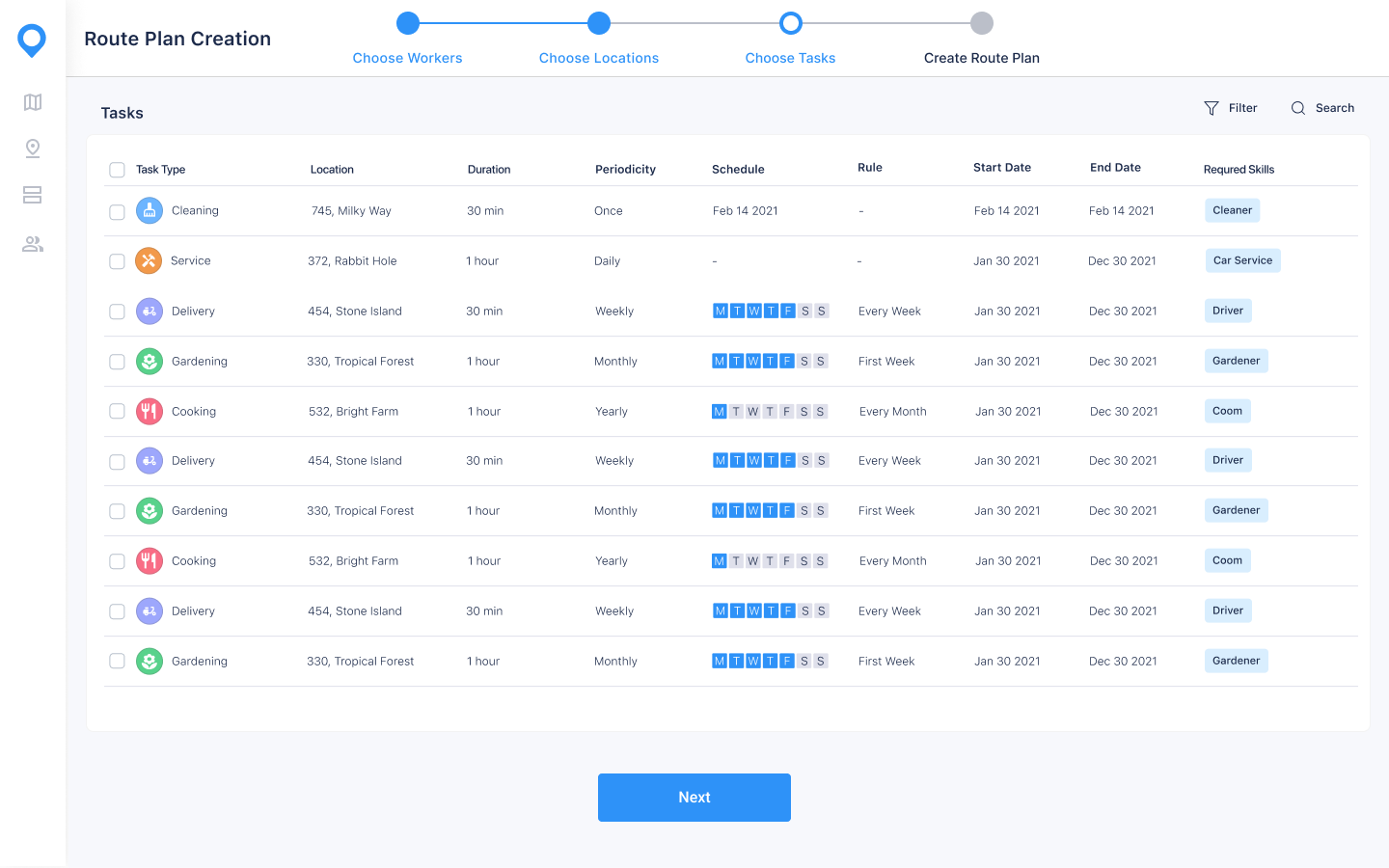Click the Driver skill tag in the Delivery row below Service
Screen dimensions: 1389x868
(1228, 311)
